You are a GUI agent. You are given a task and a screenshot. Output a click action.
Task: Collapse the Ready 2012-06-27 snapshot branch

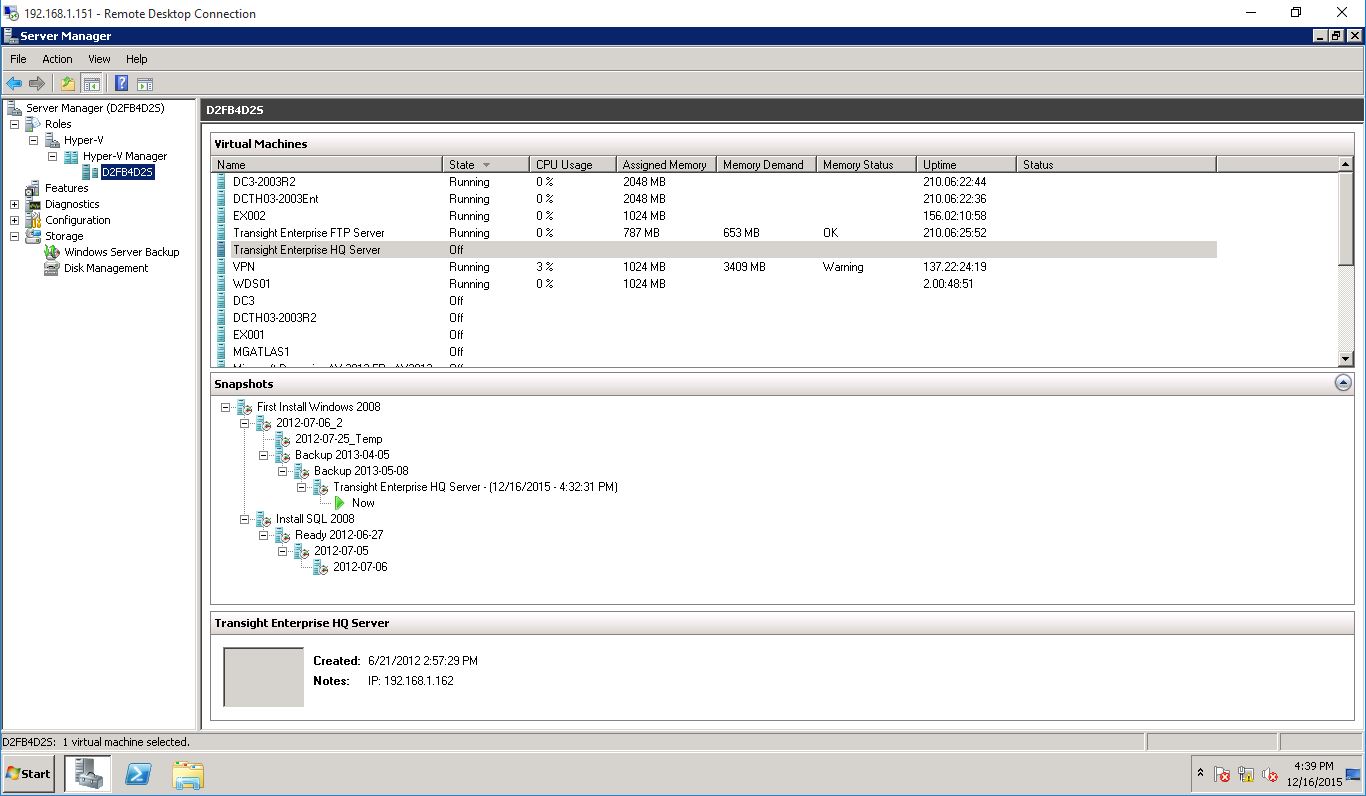coord(264,535)
